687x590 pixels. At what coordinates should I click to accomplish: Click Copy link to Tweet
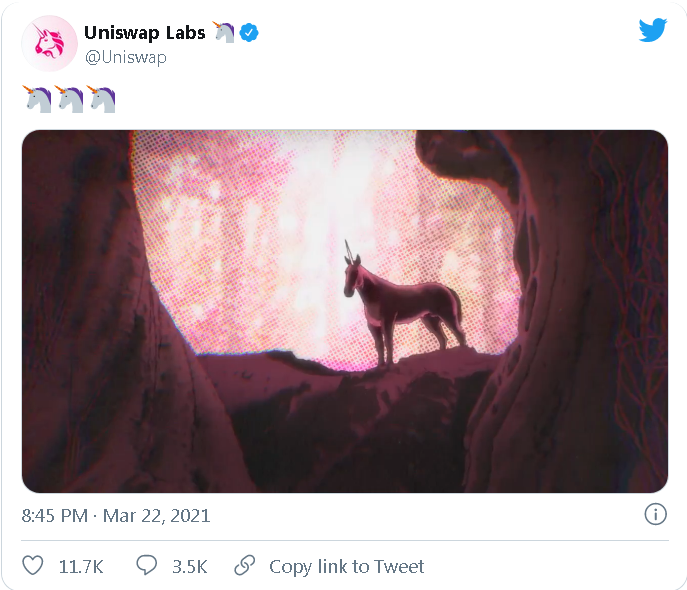click(x=347, y=566)
